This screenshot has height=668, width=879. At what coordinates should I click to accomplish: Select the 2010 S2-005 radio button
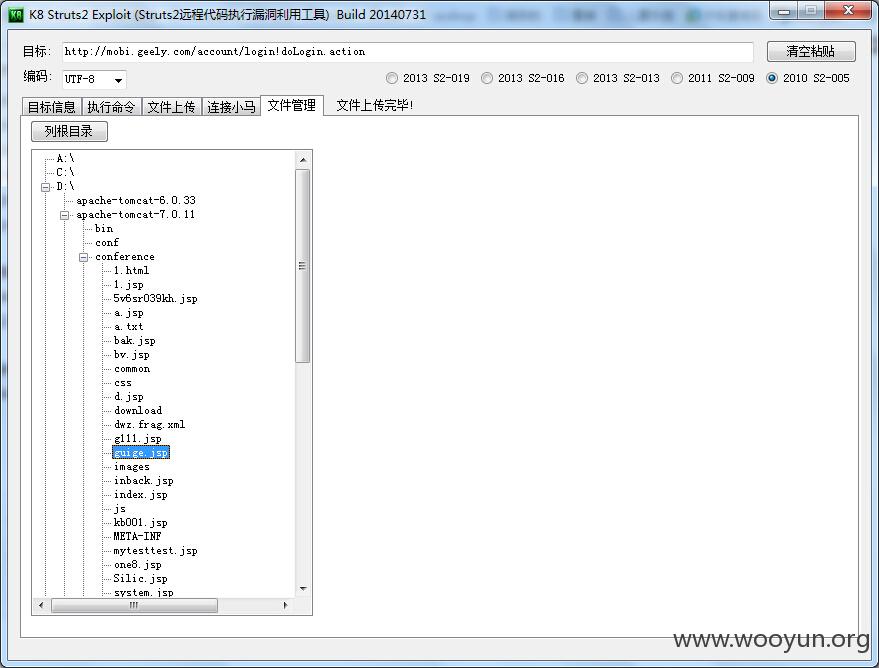[772, 78]
